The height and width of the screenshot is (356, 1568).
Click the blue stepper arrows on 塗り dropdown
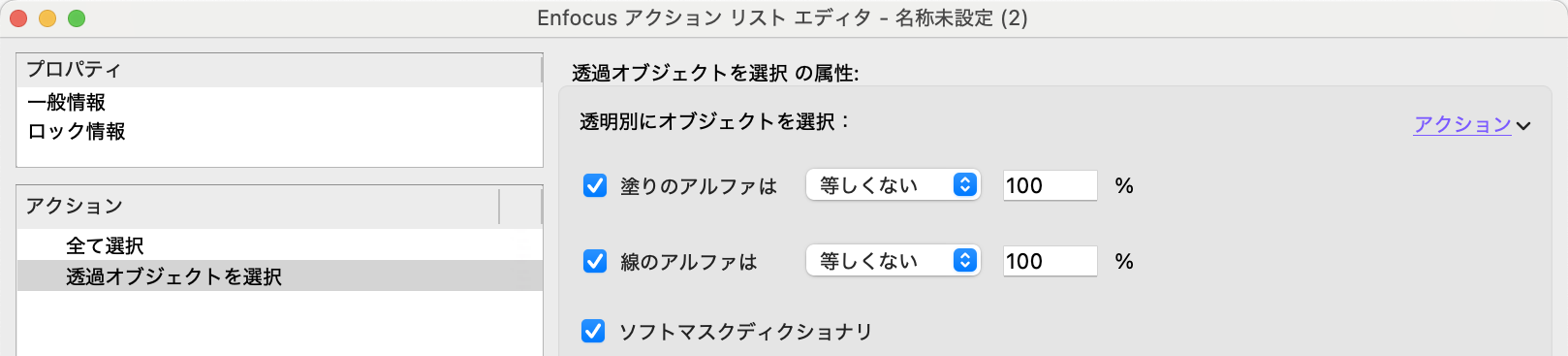pyautogui.click(x=965, y=185)
